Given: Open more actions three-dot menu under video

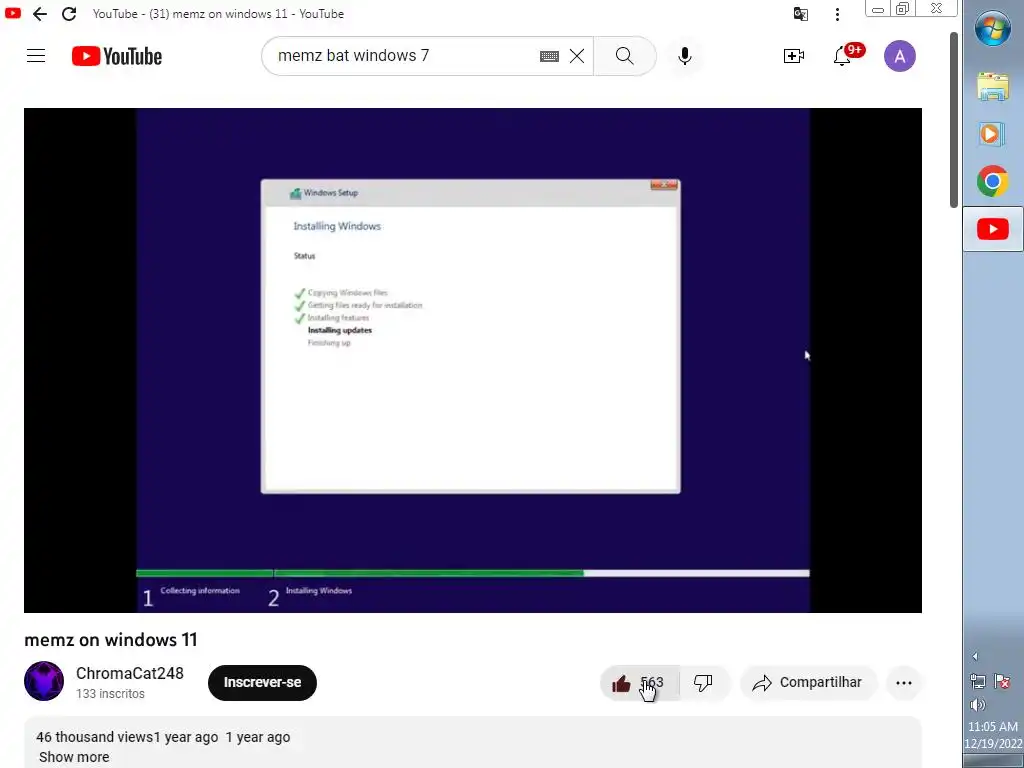Looking at the screenshot, I should coord(904,683).
